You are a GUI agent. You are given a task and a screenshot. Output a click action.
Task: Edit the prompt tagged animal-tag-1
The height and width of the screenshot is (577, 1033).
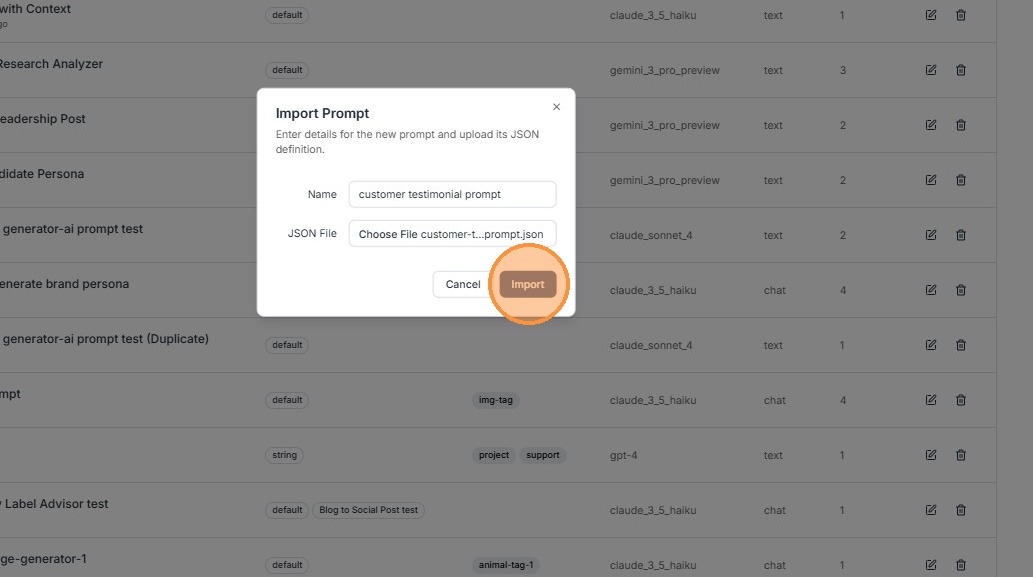click(931, 565)
